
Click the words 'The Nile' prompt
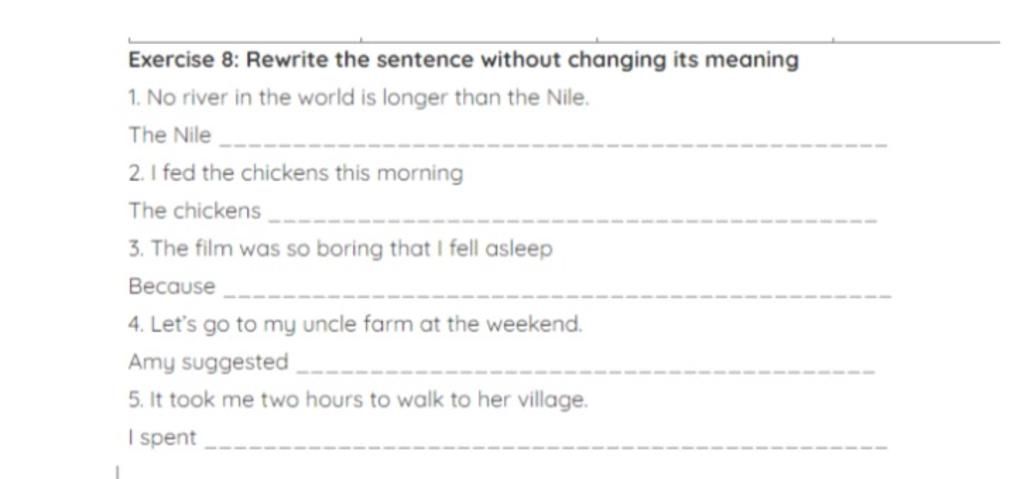(x=170, y=135)
